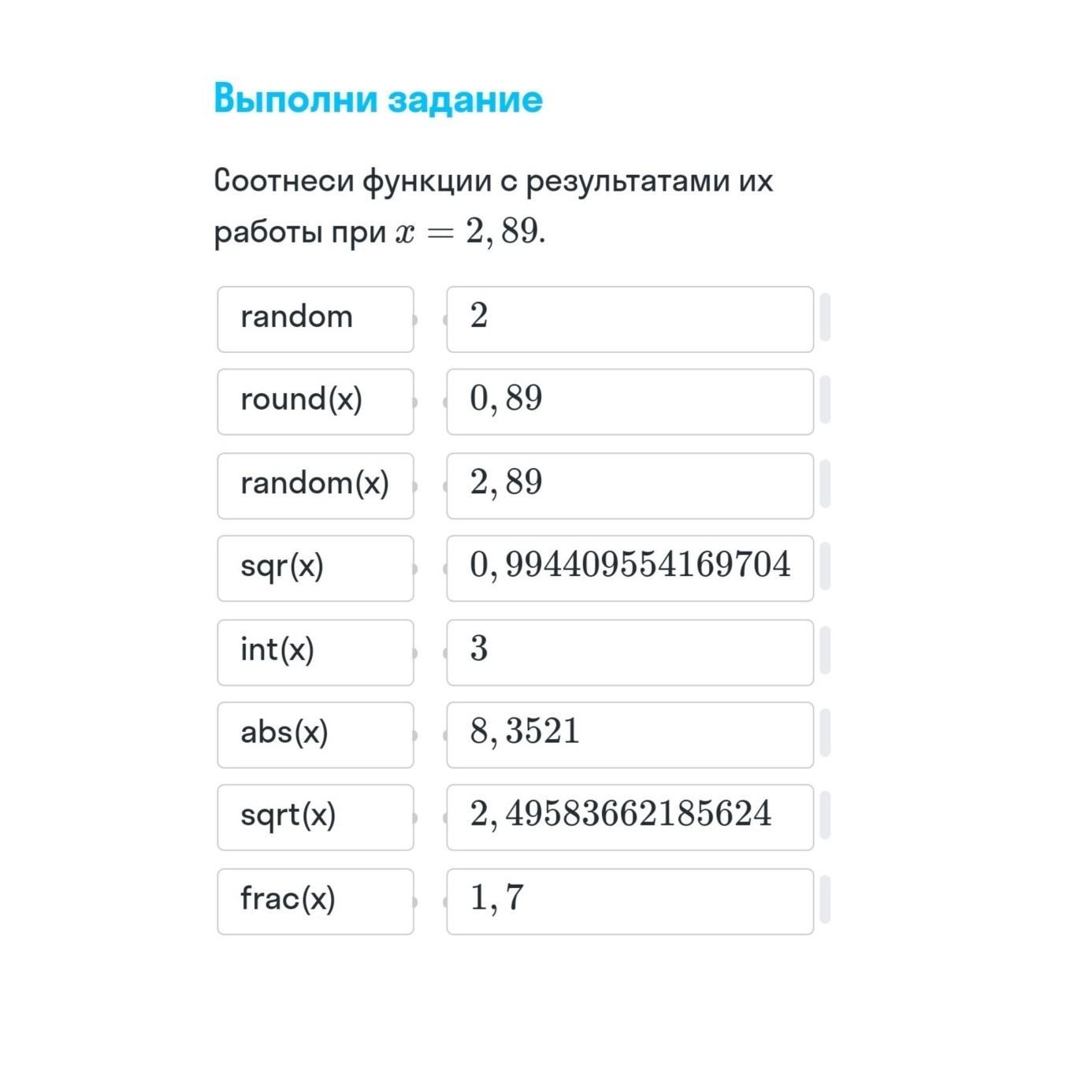Image resolution: width=1092 pixels, height=1092 pixels.
Task: Select the random function card
Action: pyautogui.click(x=315, y=319)
